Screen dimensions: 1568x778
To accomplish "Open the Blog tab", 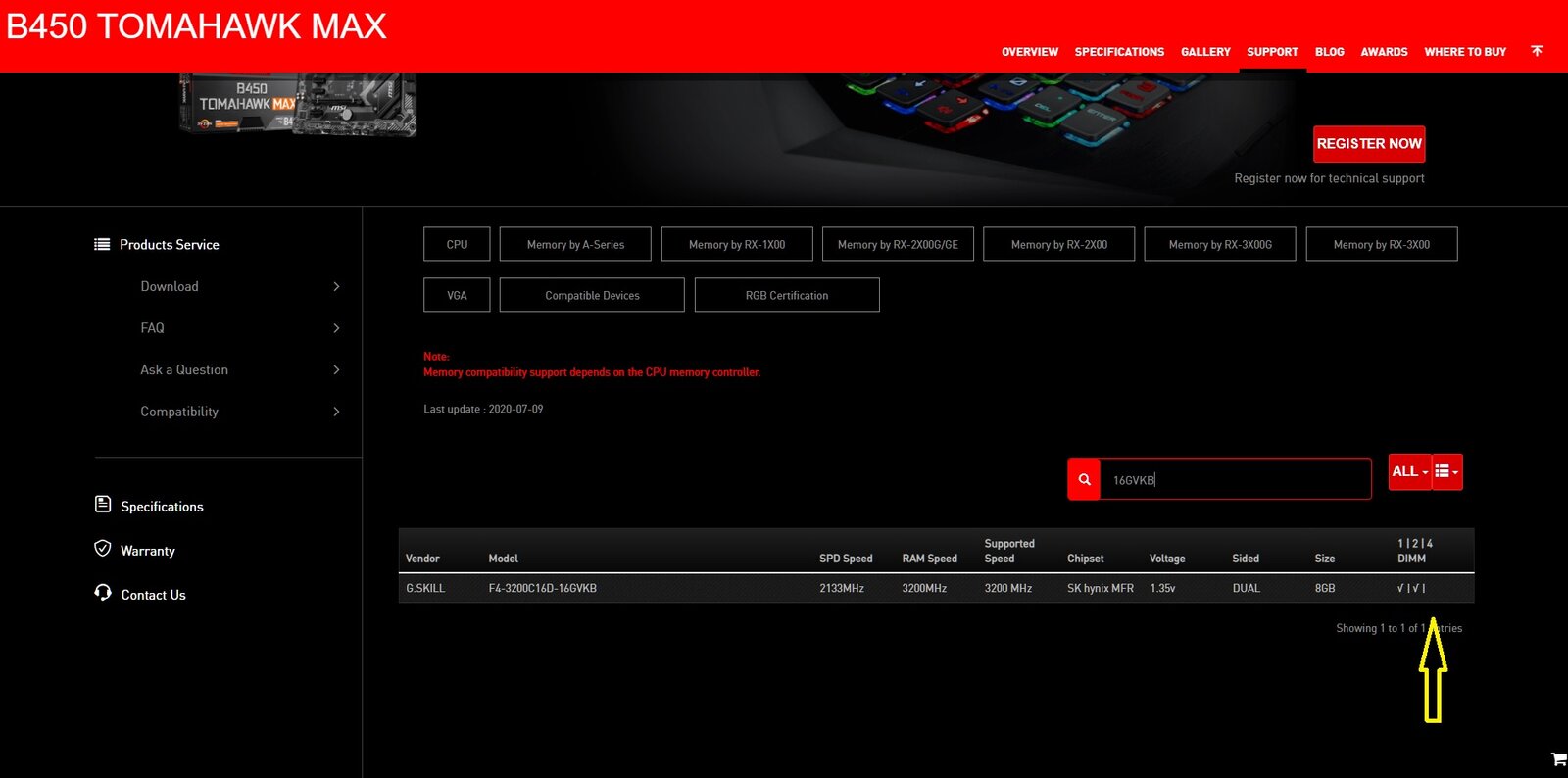I will click(x=1330, y=52).
